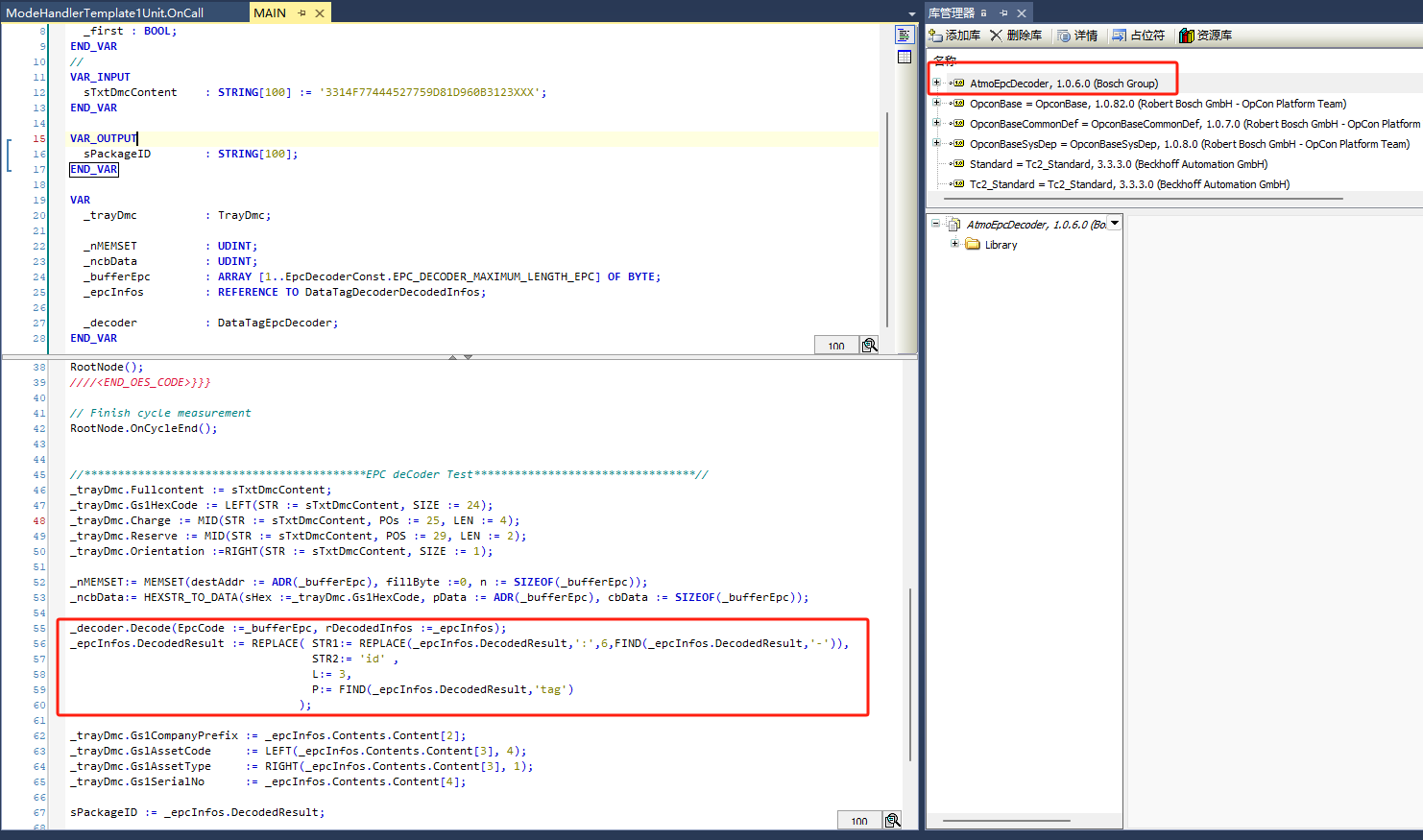Screen dimensions: 1423x840
Task: Click the declaration pane vertical scrollbar
Action: tap(887, 221)
